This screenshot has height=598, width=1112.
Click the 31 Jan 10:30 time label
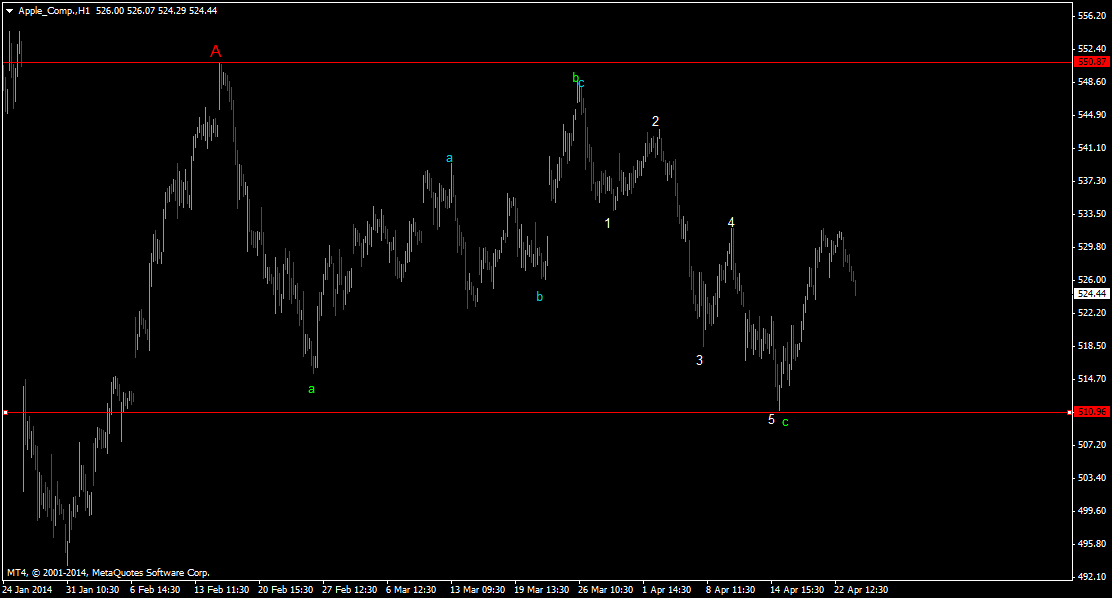(x=93, y=589)
